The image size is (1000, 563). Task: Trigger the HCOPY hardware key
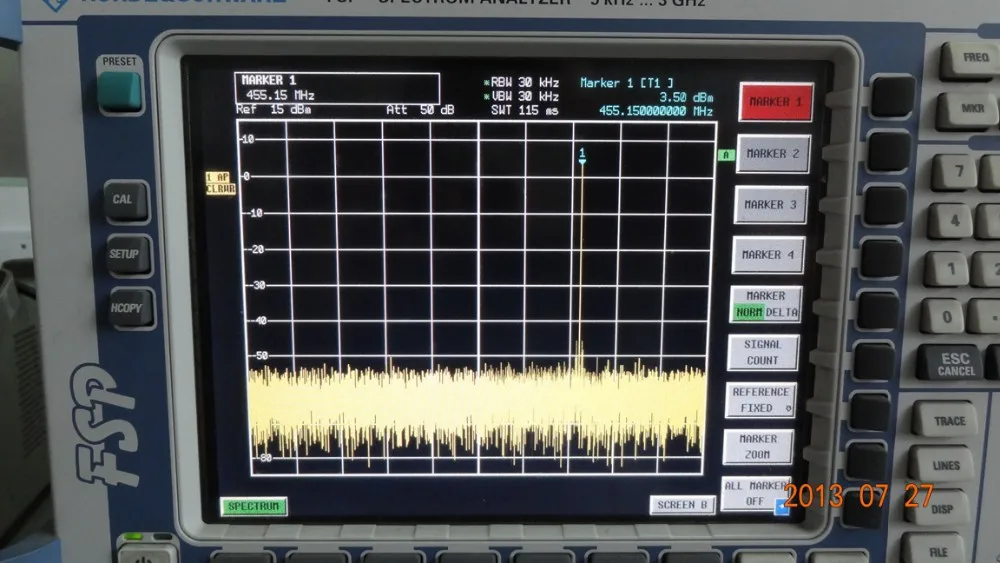[x=131, y=309]
